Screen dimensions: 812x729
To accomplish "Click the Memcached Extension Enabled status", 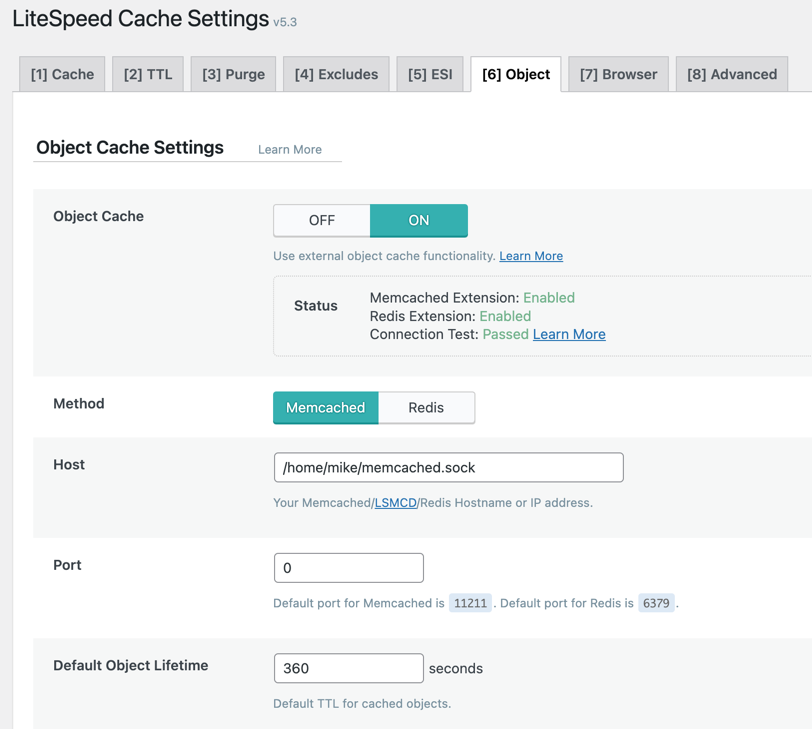I will coord(549,298).
